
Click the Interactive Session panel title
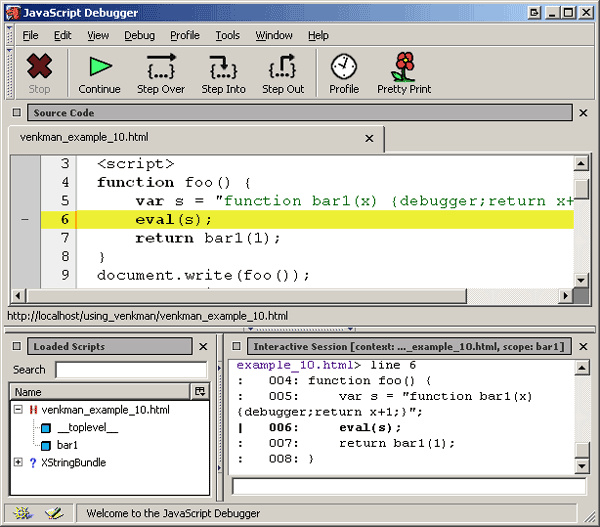(409, 346)
